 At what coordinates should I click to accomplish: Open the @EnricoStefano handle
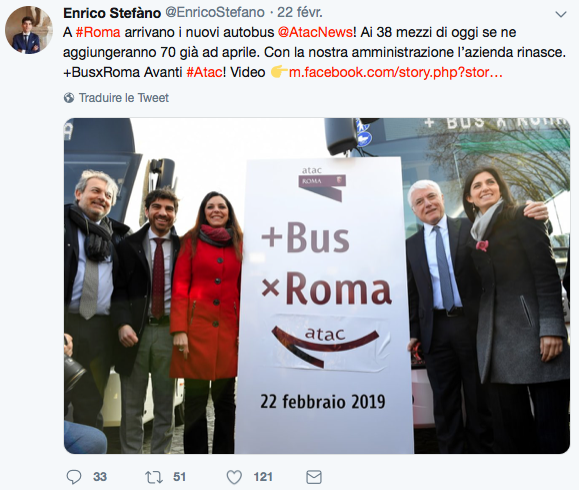pos(215,13)
